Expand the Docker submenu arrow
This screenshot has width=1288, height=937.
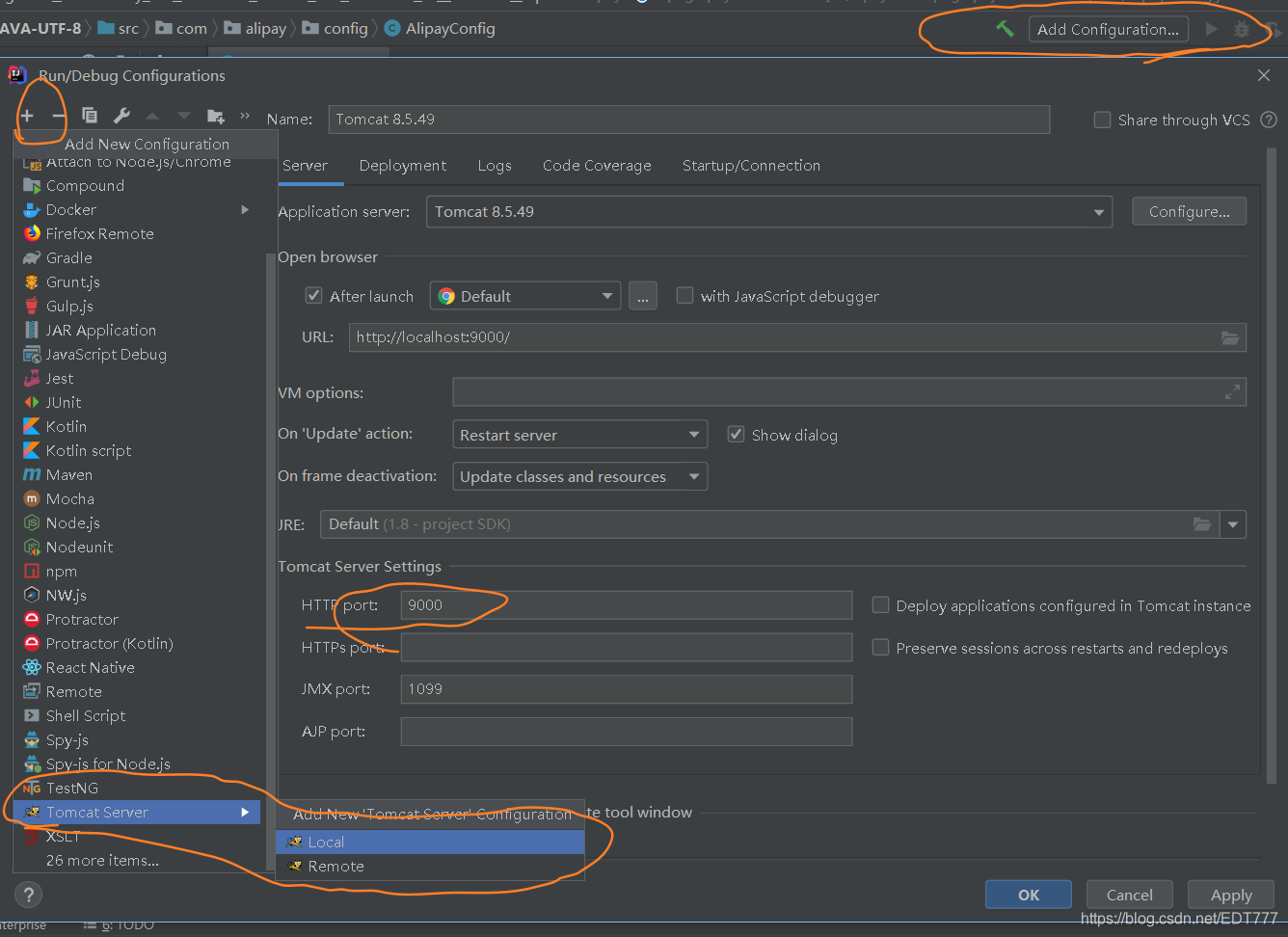(245, 209)
